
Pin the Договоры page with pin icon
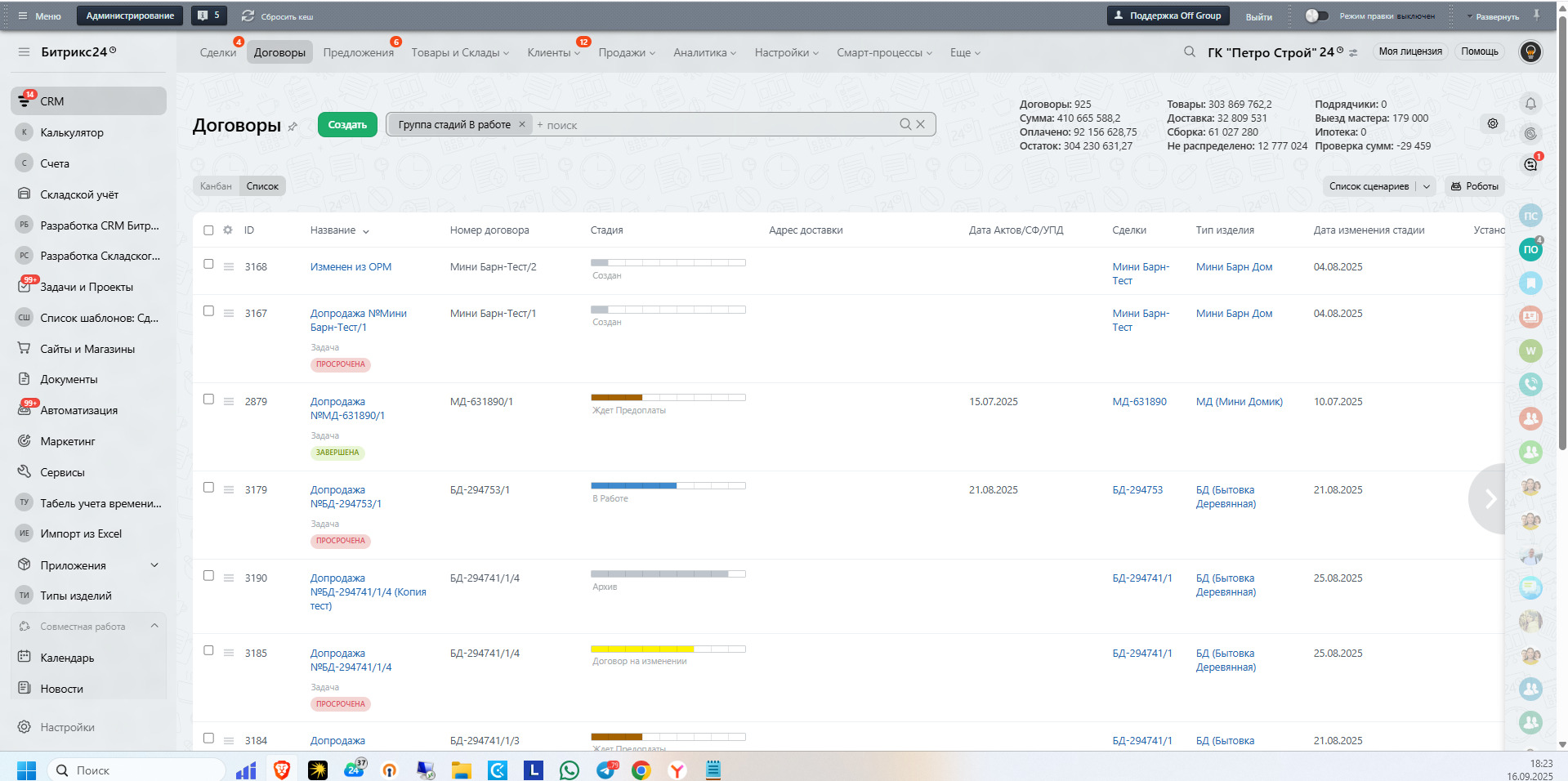(x=293, y=127)
